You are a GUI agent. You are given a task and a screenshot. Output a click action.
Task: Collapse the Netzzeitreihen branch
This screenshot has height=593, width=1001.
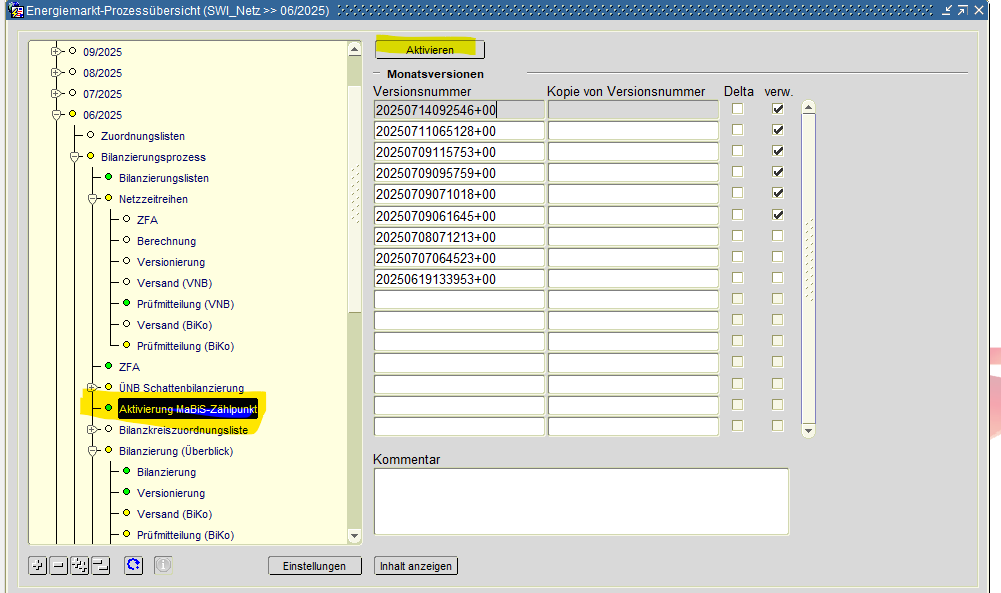[x=92, y=198]
